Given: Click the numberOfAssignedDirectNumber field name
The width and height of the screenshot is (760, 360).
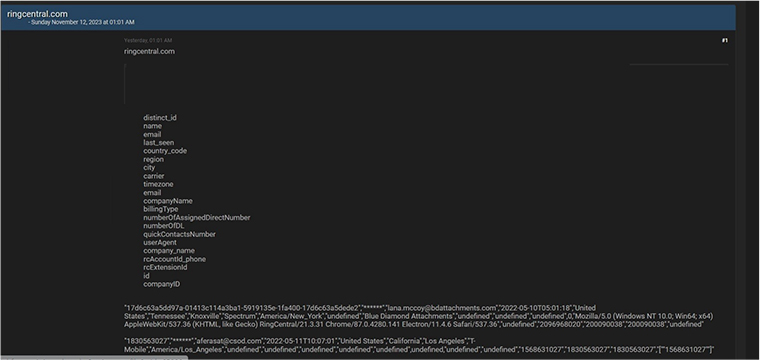Looking at the screenshot, I should (197, 218).
